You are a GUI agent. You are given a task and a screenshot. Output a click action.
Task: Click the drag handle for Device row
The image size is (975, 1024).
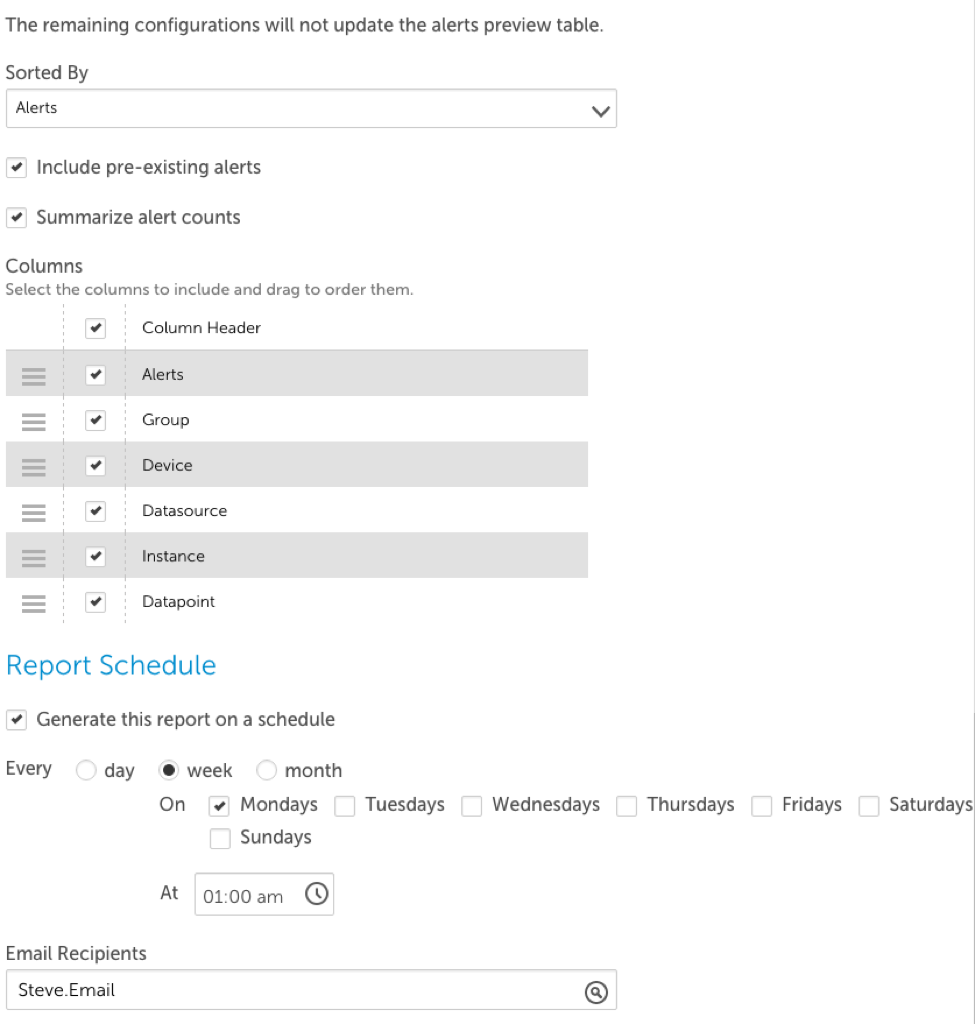coord(33,467)
